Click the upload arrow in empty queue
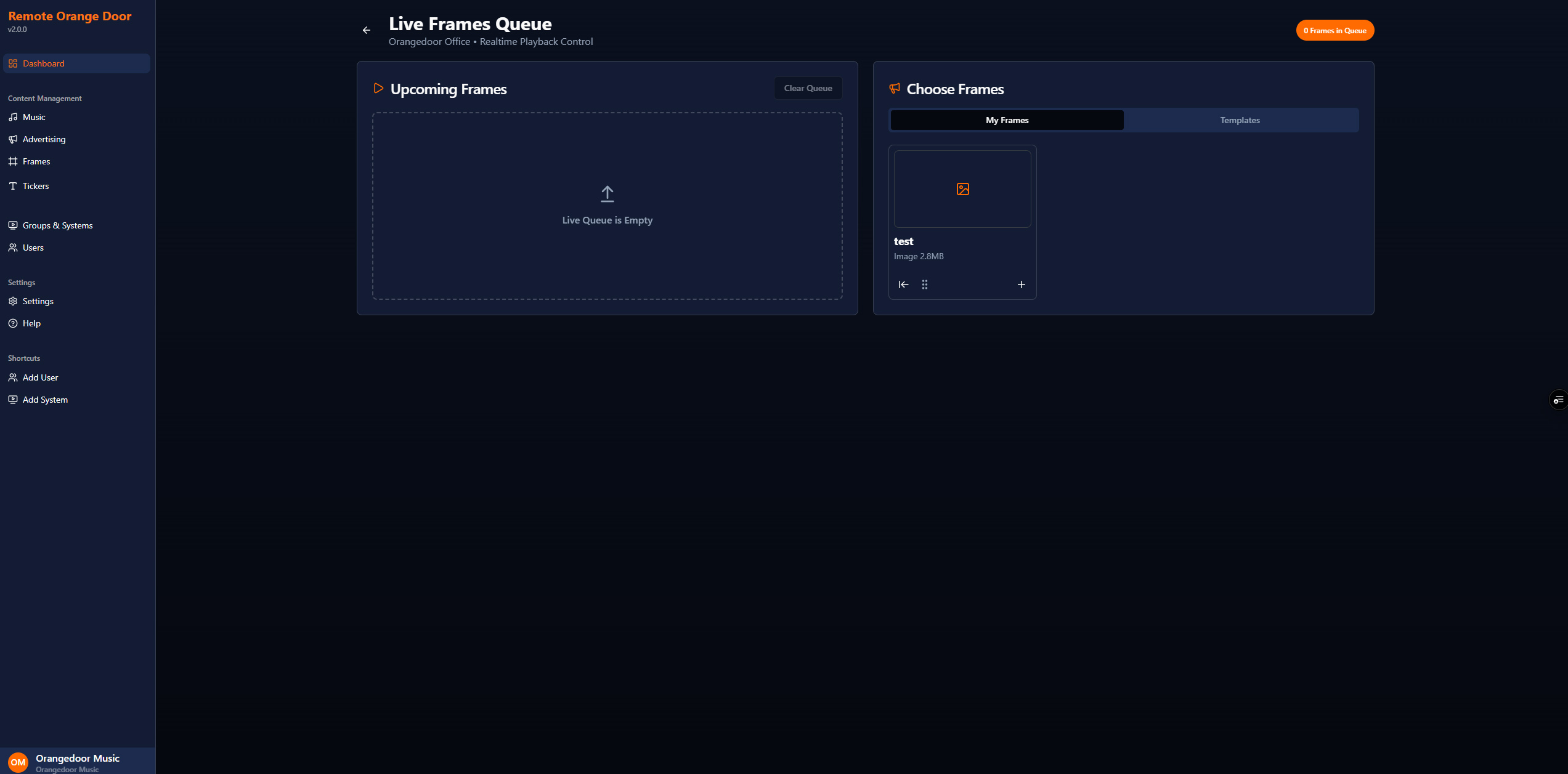This screenshot has width=1568, height=774. (x=607, y=194)
